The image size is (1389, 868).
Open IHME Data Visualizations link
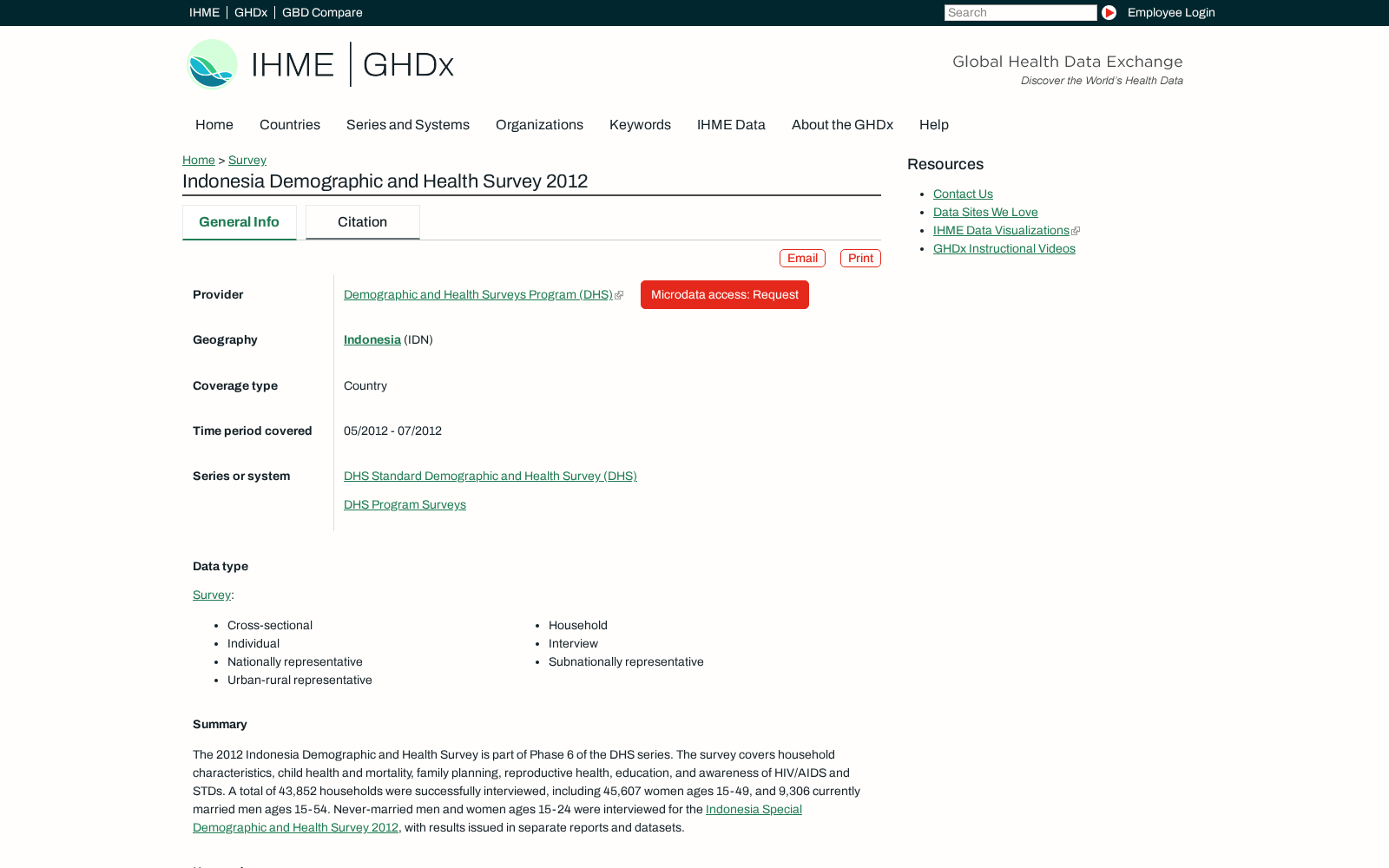pyautogui.click(x=1001, y=231)
